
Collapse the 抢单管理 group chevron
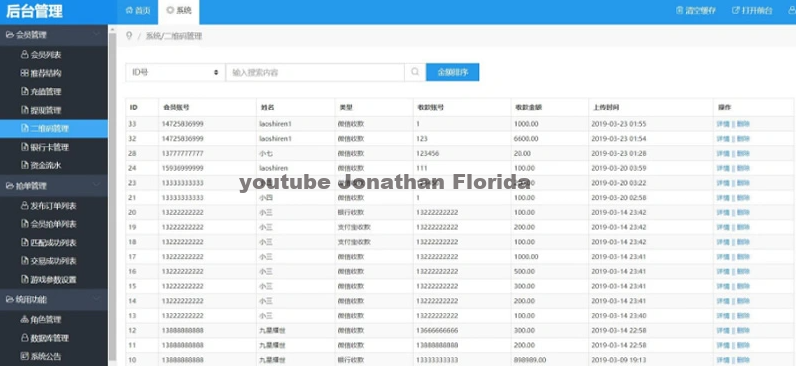click(96, 185)
